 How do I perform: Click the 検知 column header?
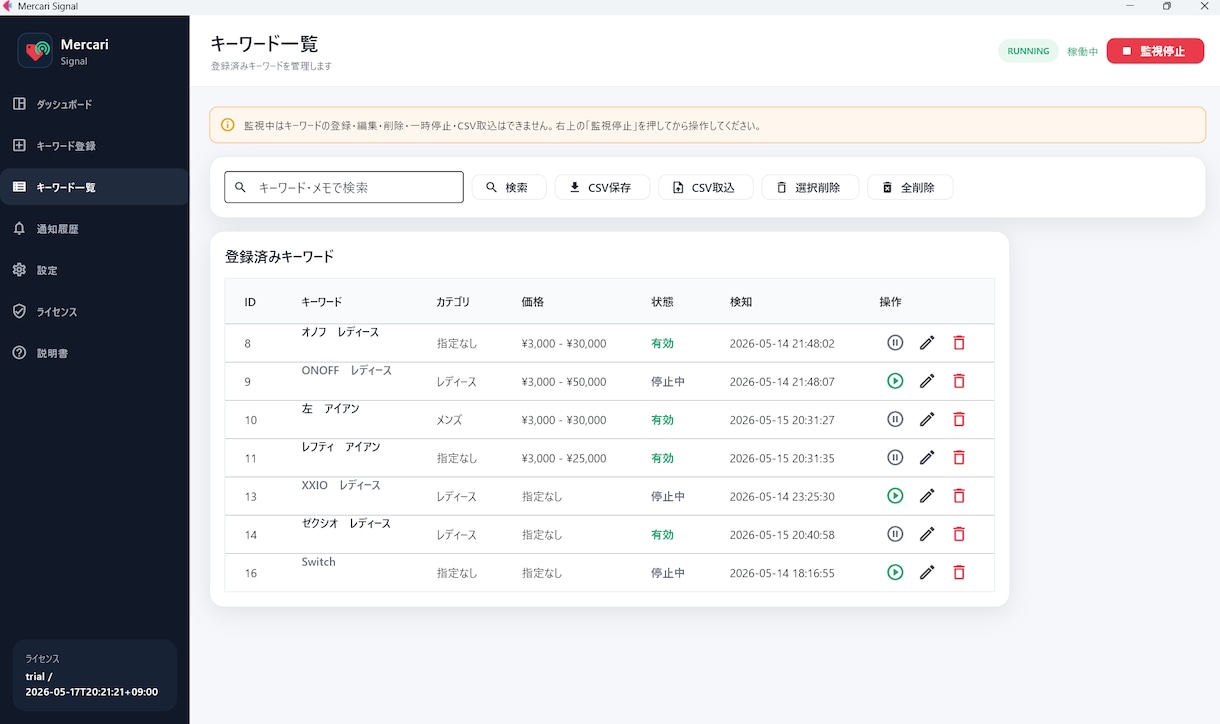[x=741, y=302]
